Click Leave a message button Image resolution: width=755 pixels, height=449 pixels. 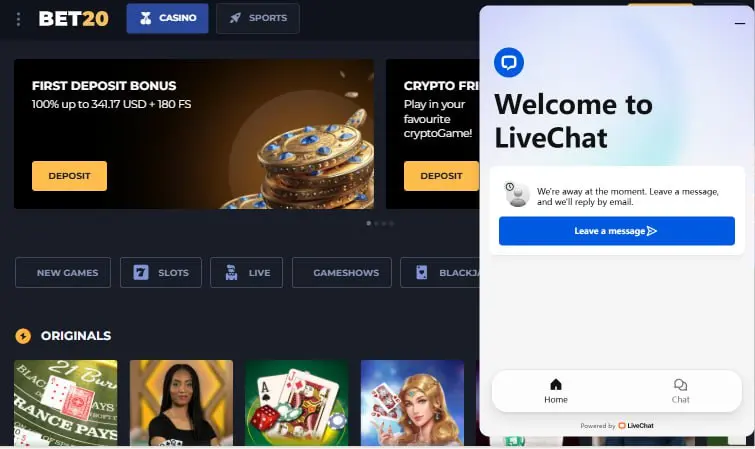tap(617, 231)
